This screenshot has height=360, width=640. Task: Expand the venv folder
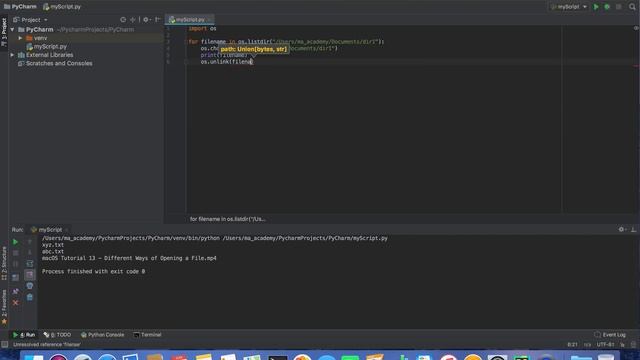click(x=20, y=38)
